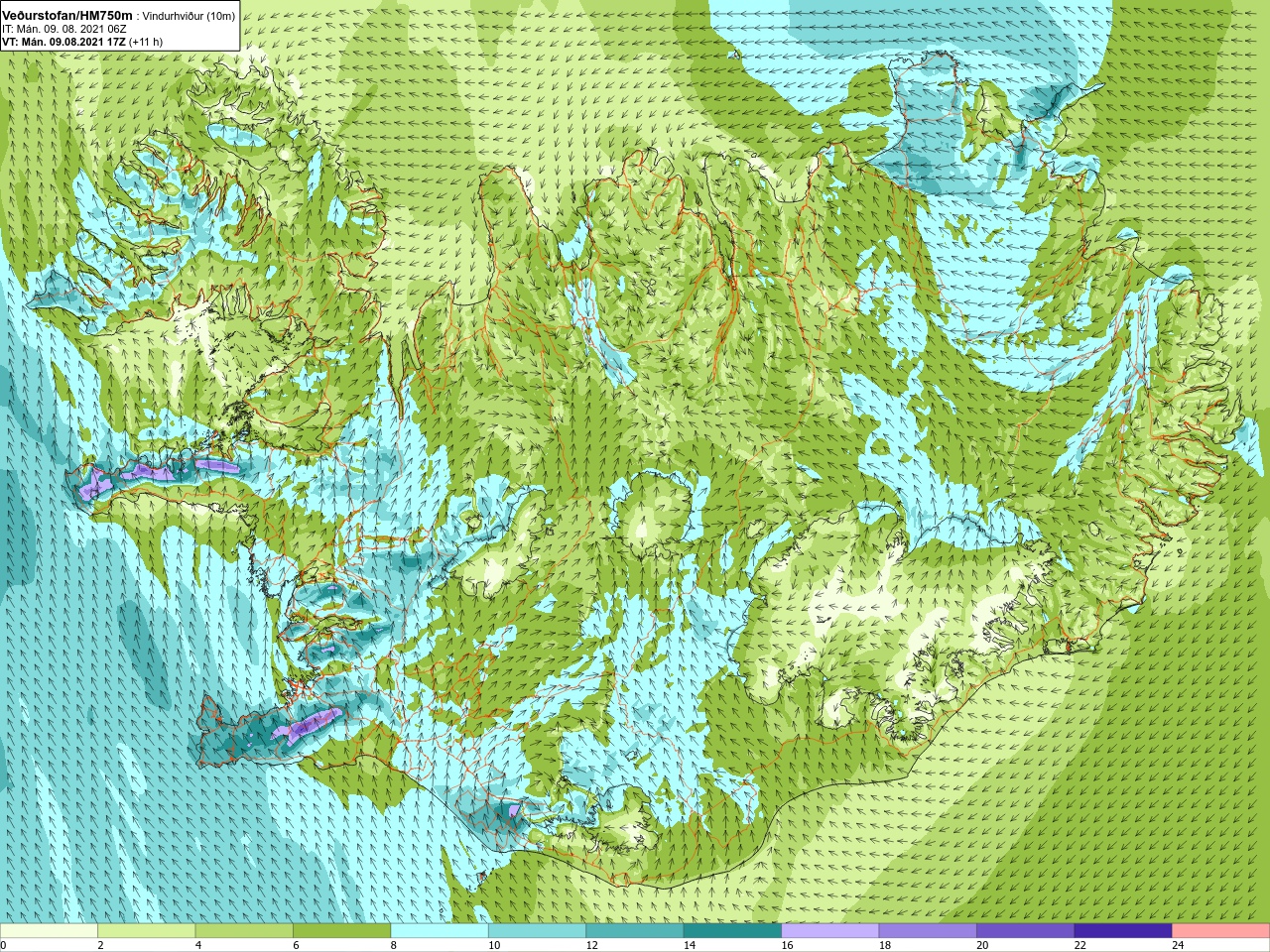Select the pink above-24 legend swatch

click(x=1221, y=930)
